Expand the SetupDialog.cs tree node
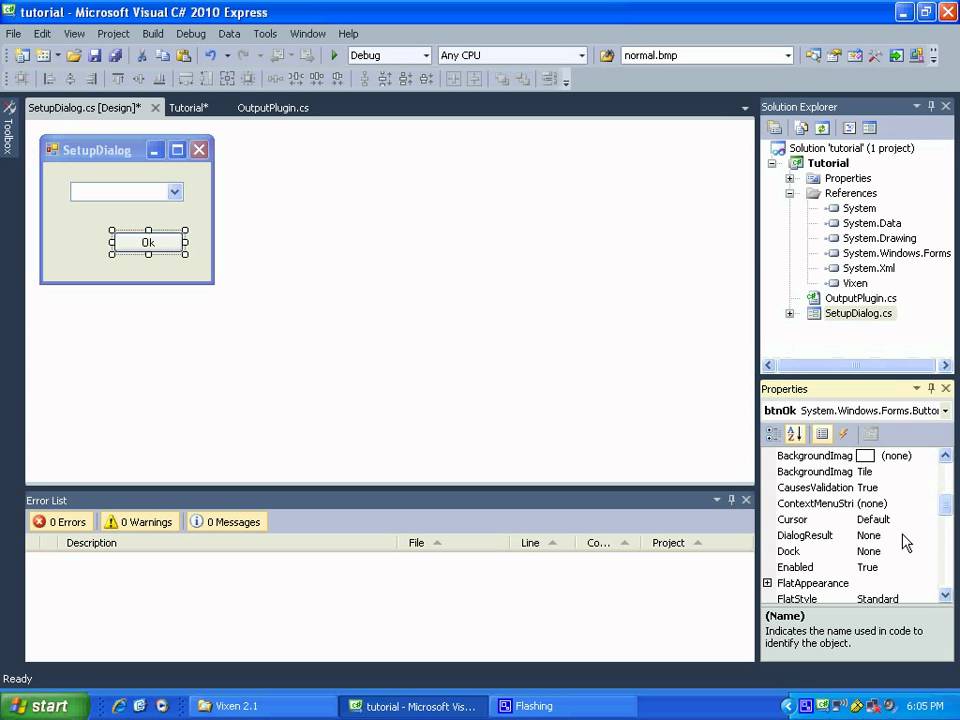The height and width of the screenshot is (720, 960). (790, 313)
